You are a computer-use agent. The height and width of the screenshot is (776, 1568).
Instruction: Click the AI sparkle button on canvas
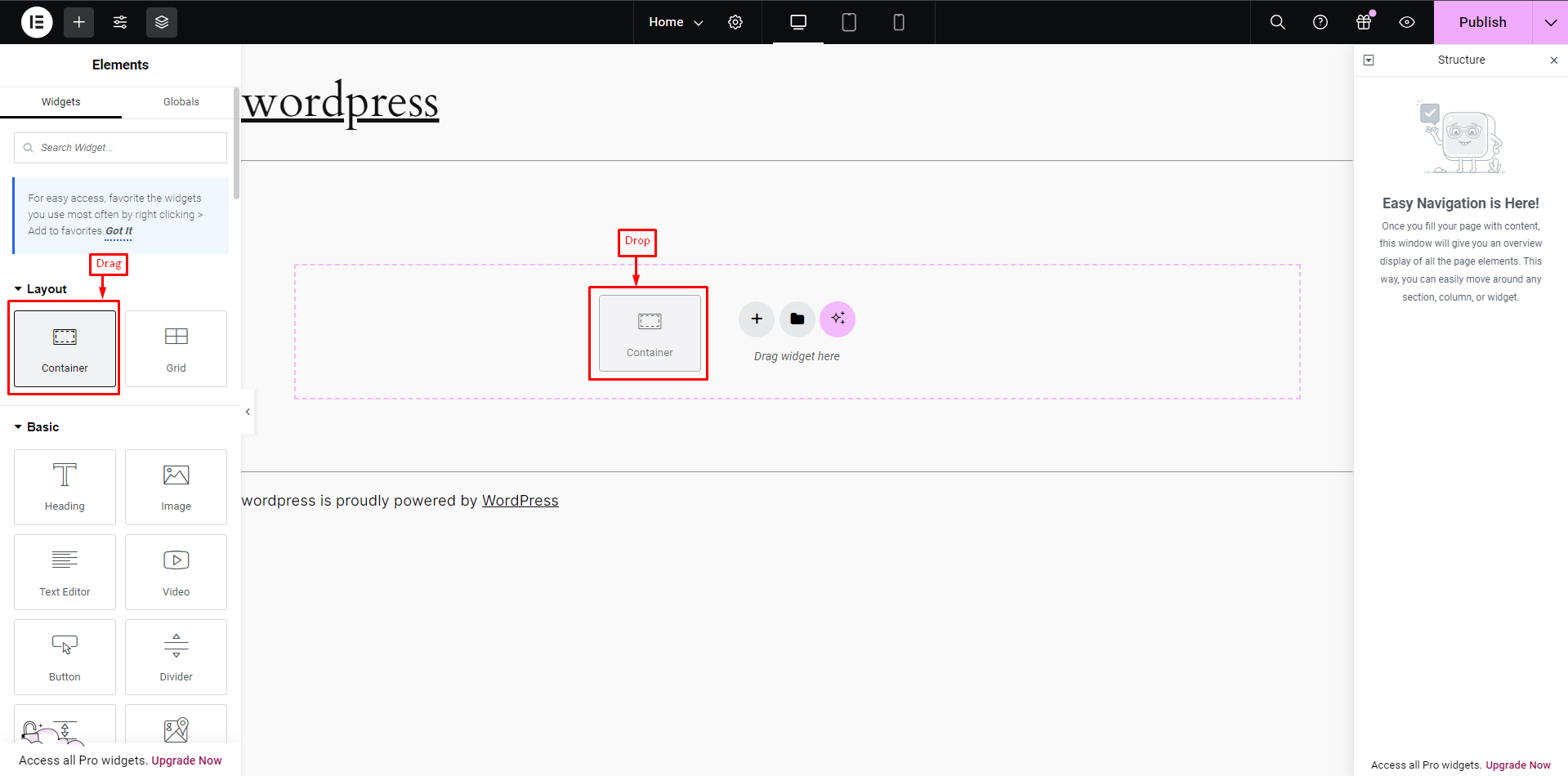(838, 319)
